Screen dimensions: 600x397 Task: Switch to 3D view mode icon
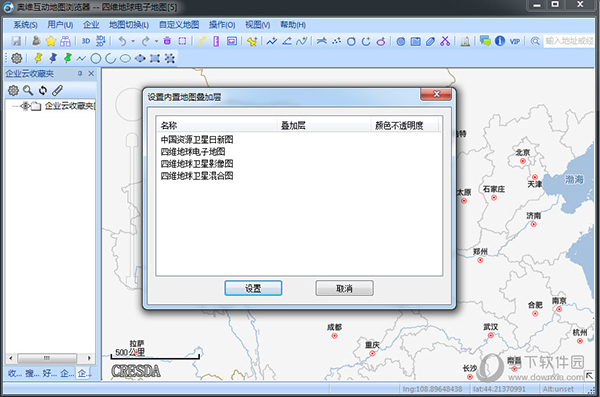(x=86, y=41)
